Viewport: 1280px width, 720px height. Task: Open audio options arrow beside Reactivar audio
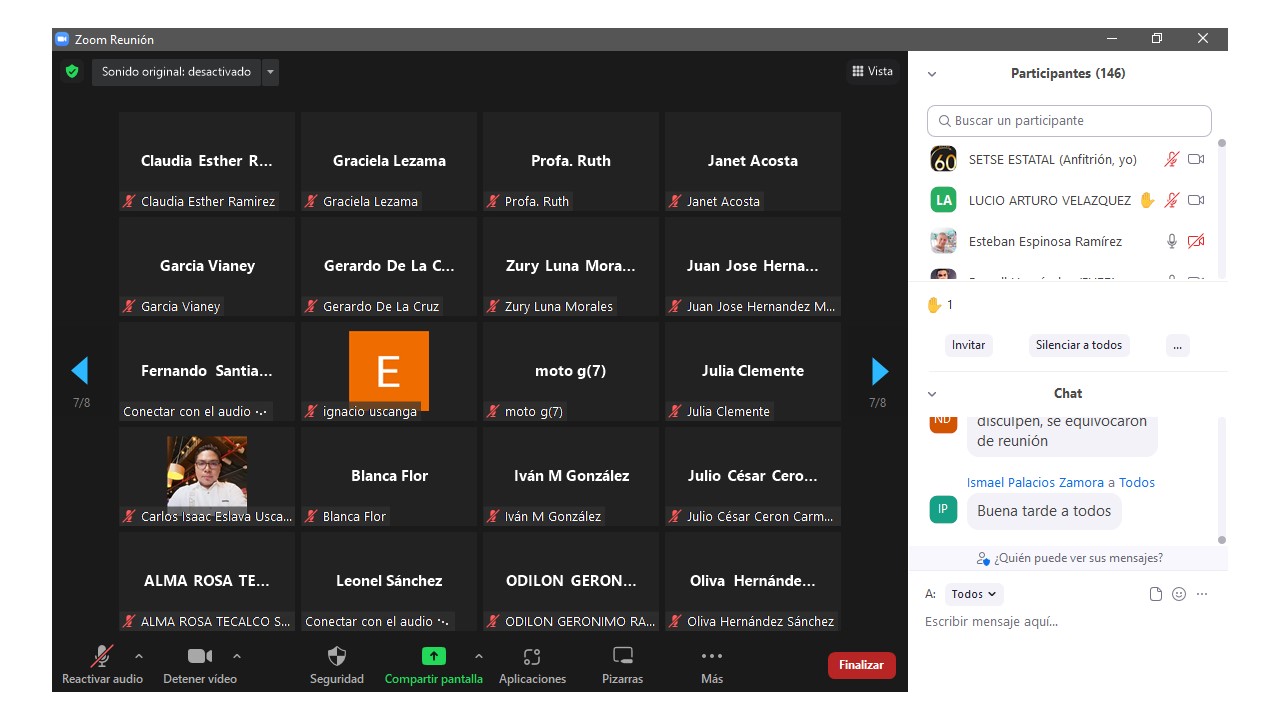(x=139, y=656)
